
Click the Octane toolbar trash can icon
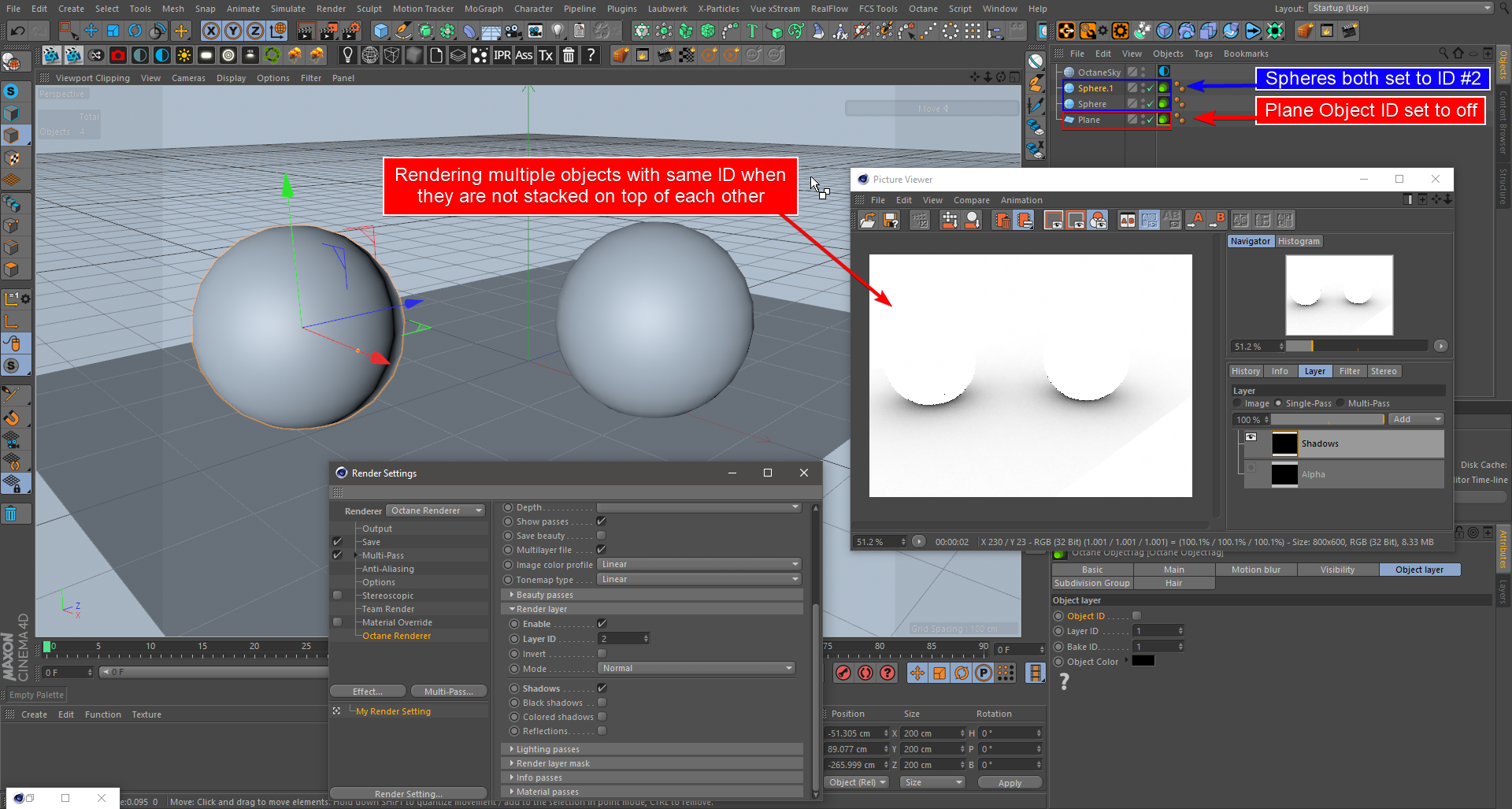[569, 55]
